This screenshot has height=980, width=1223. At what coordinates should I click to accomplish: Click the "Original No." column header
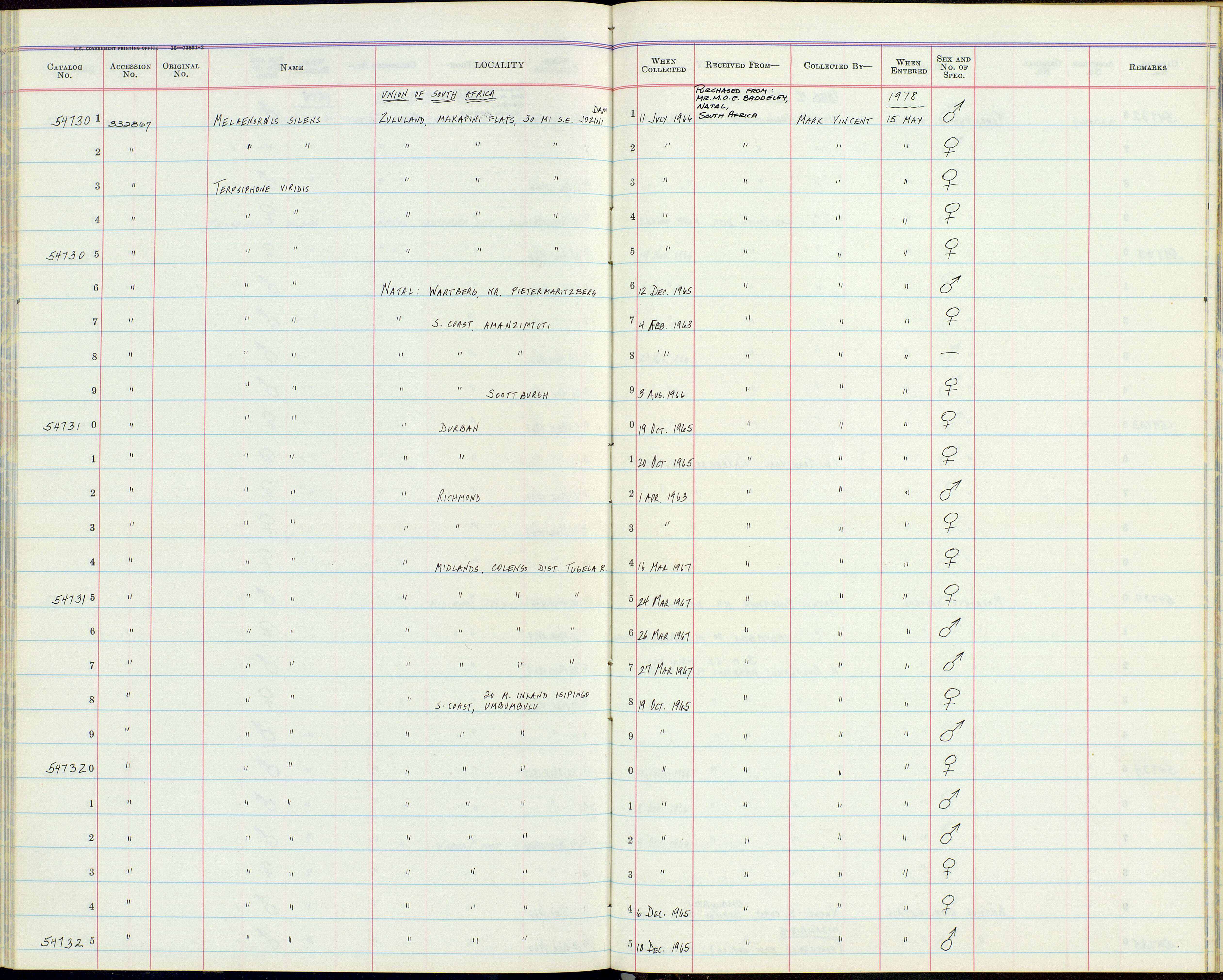pos(181,70)
